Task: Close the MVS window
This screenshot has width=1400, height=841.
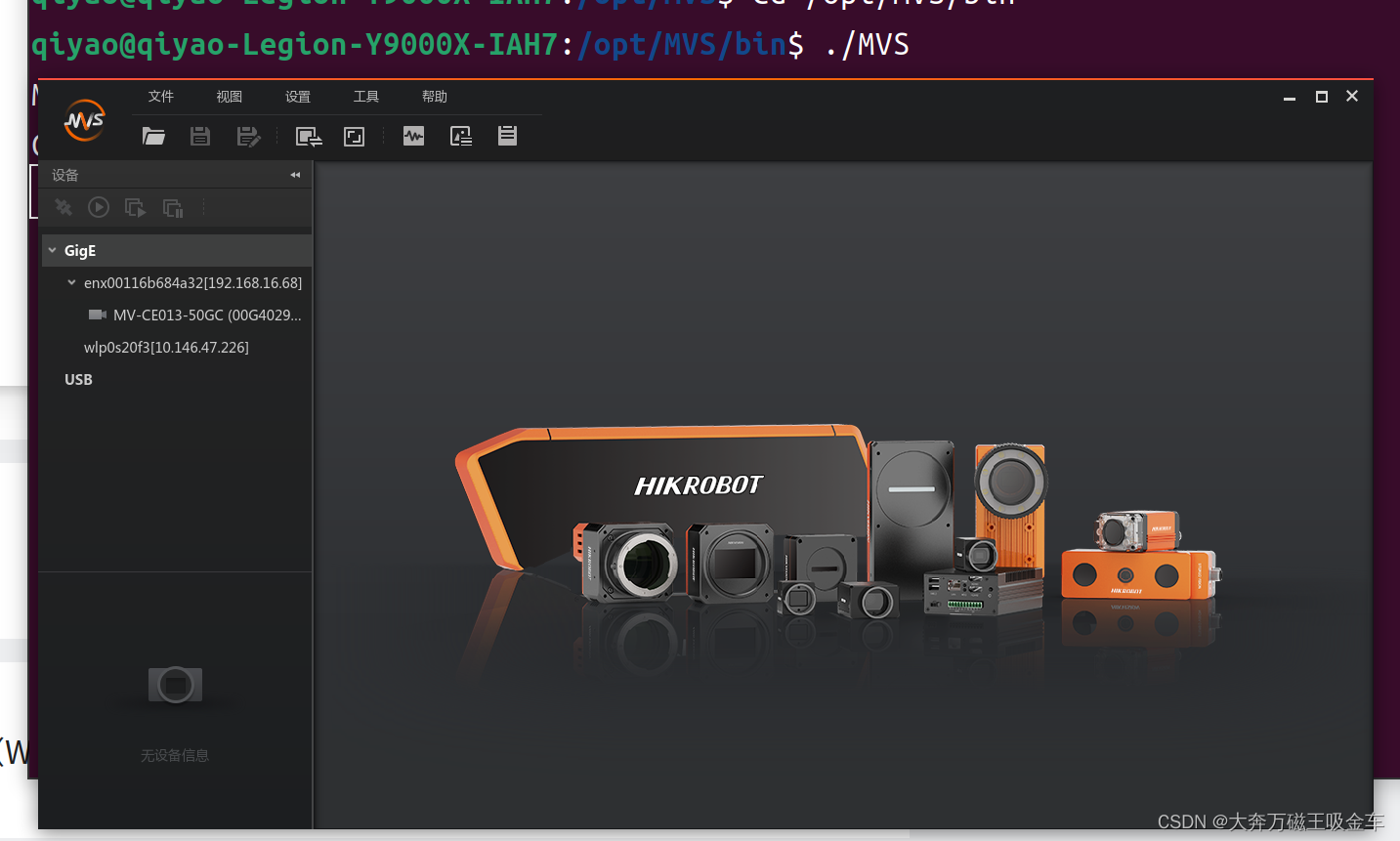Action: click(1352, 96)
